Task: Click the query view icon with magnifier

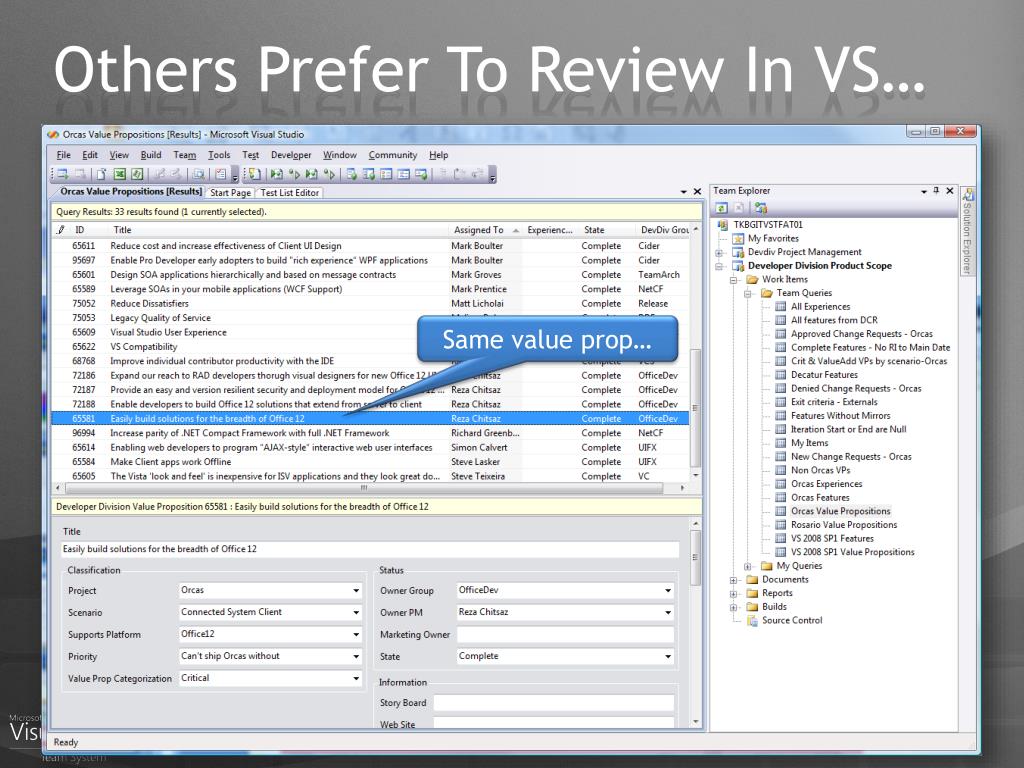Action: pyautogui.click(x=199, y=174)
